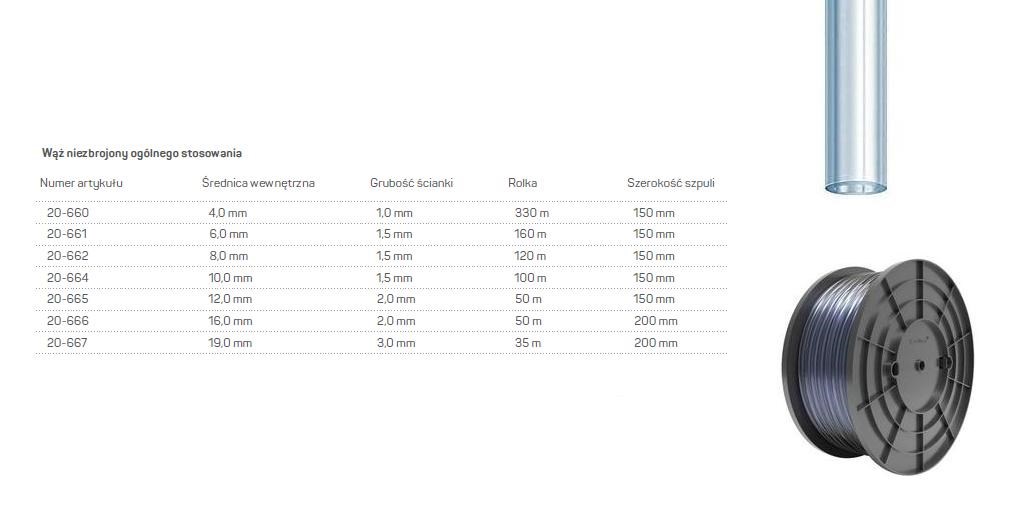Screen dimensions: 1028x515
Task: Click the Numer artykułu column header
Action: 81,183
